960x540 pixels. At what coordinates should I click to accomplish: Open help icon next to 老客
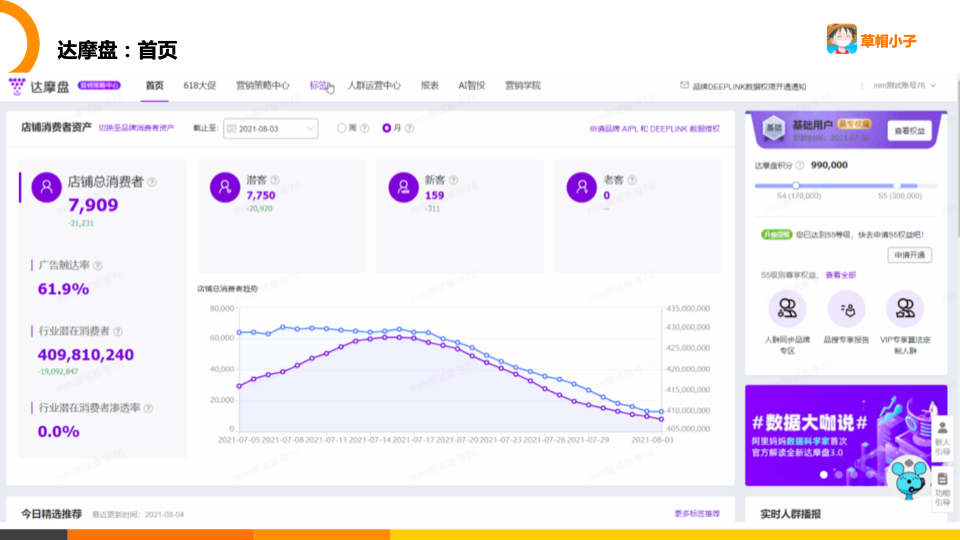(x=632, y=180)
